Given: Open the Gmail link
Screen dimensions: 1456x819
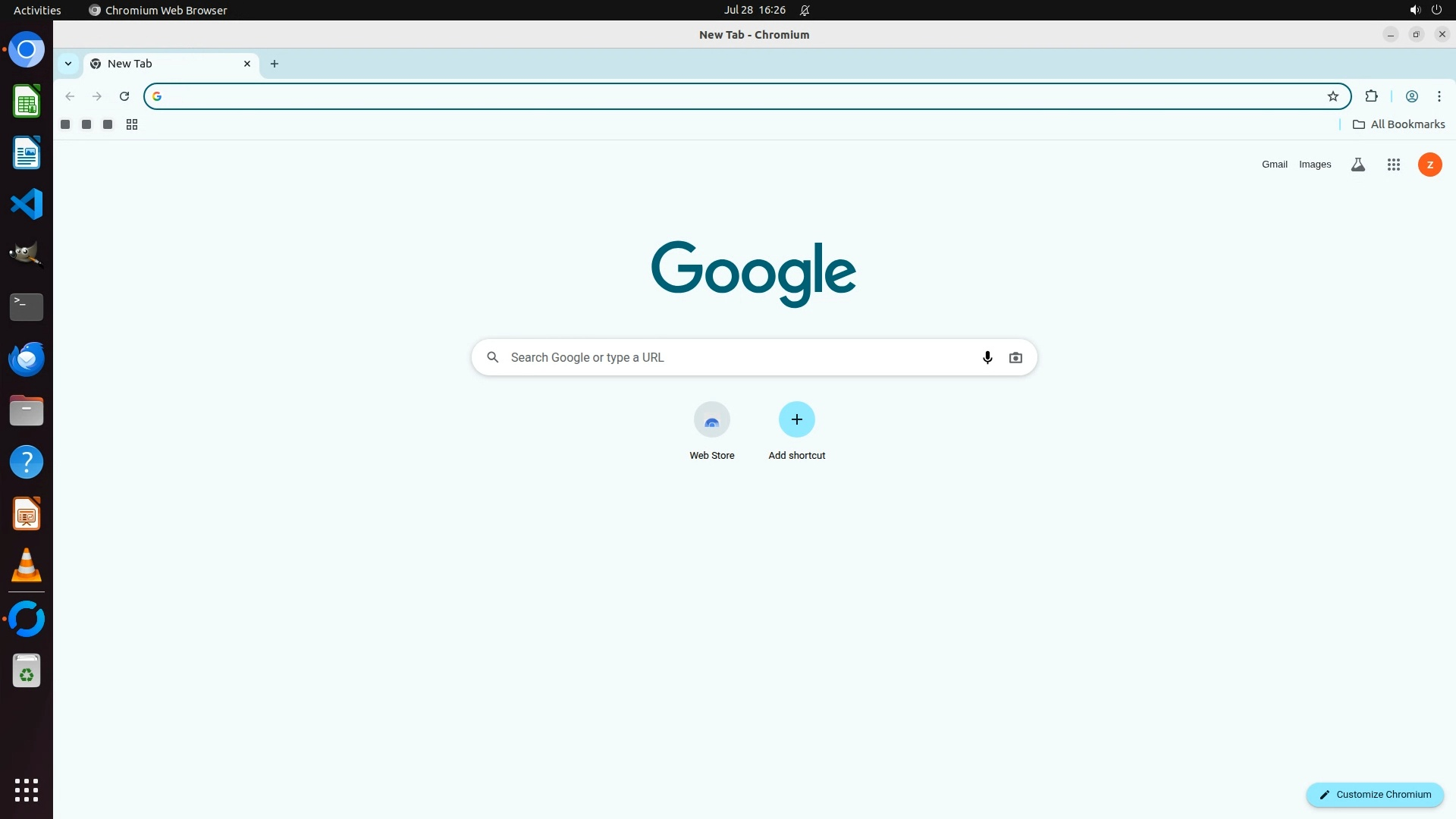Looking at the screenshot, I should tap(1274, 165).
